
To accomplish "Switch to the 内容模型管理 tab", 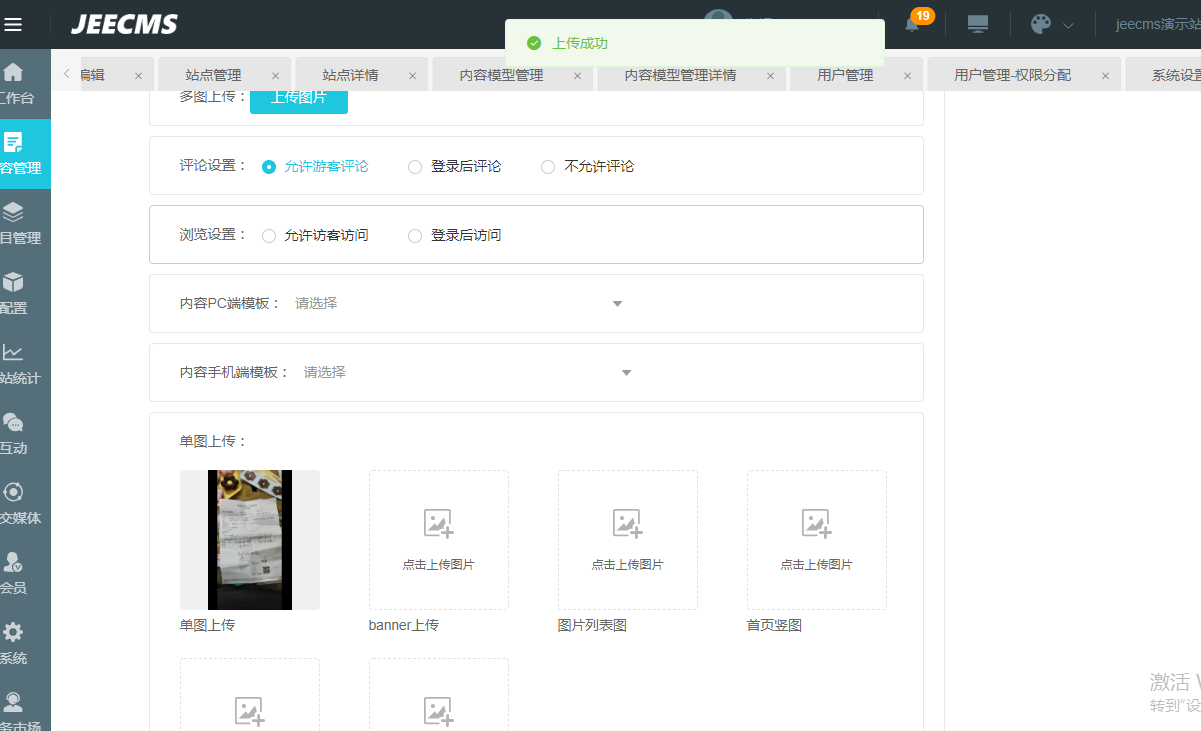I will 501,75.
